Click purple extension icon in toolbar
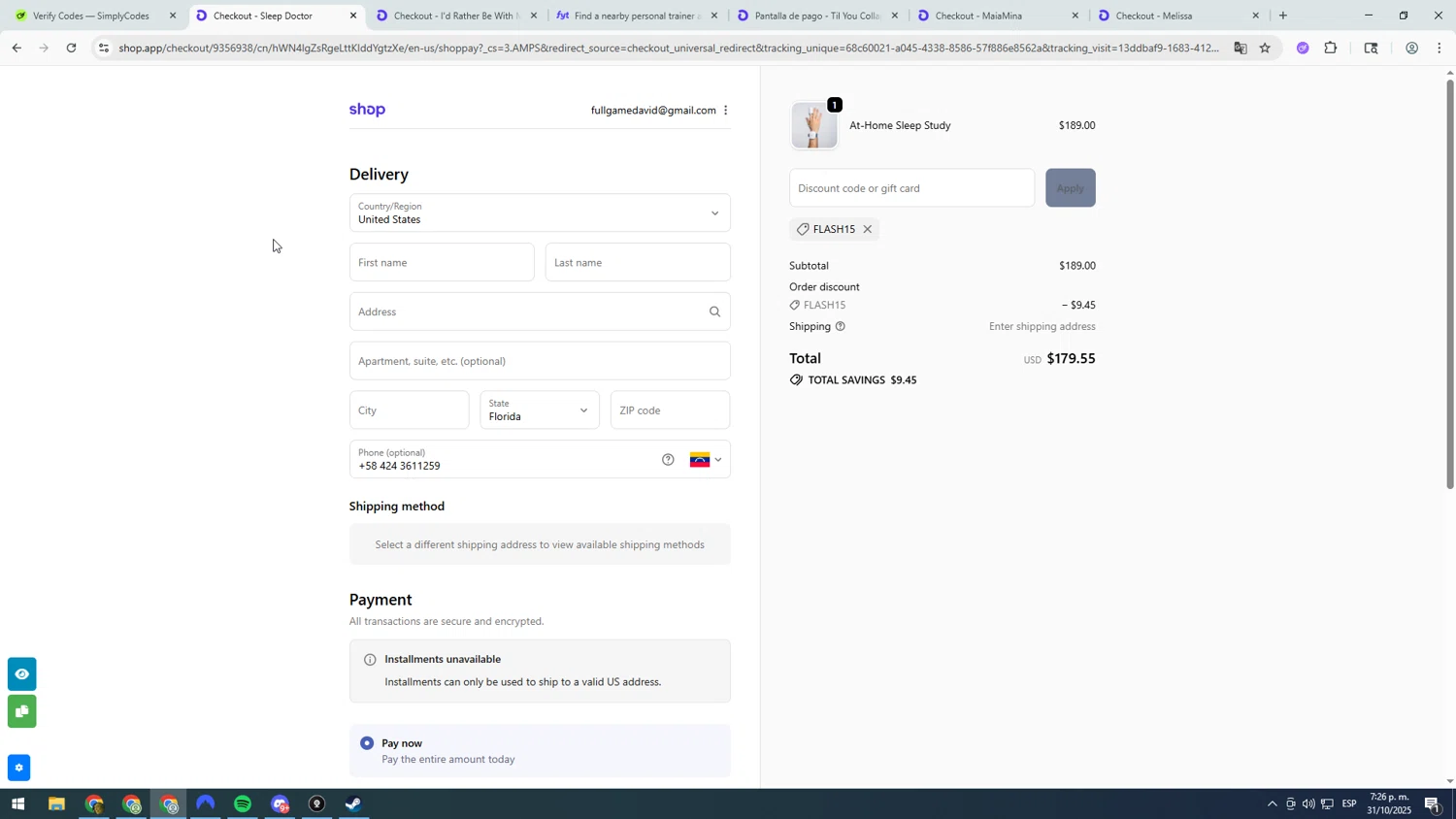This screenshot has width=1456, height=819. point(1303,48)
